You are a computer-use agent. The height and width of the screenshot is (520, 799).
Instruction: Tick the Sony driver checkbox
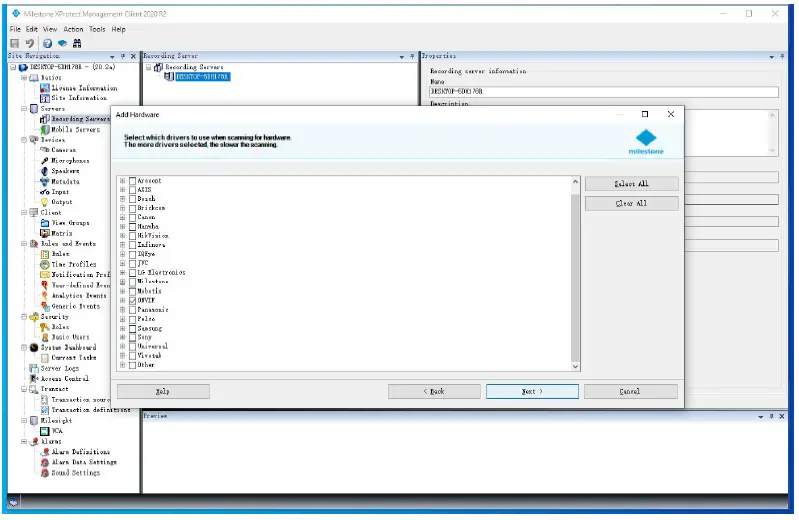tap(132, 337)
